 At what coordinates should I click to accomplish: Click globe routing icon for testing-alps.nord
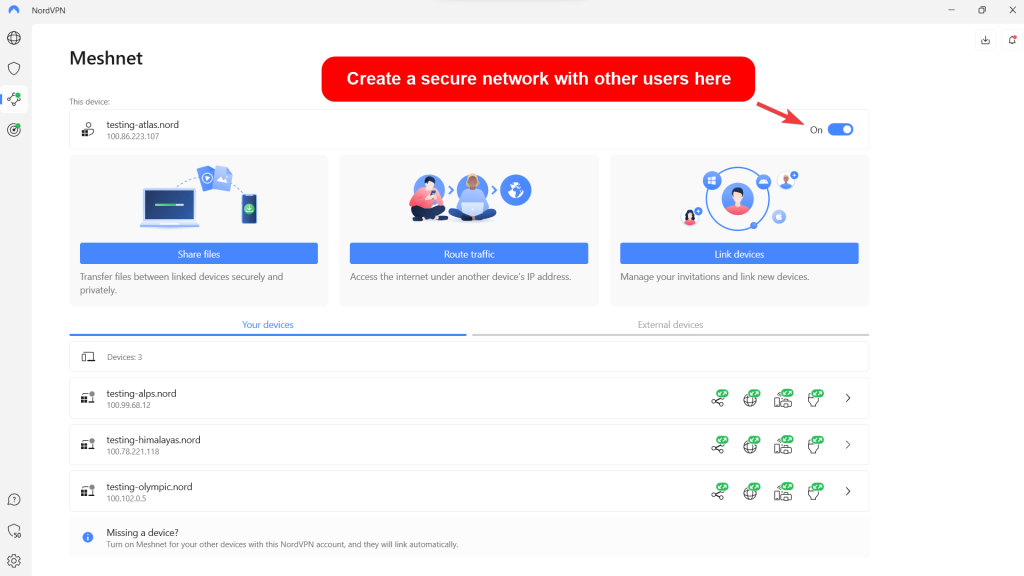(x=751, y=398)
